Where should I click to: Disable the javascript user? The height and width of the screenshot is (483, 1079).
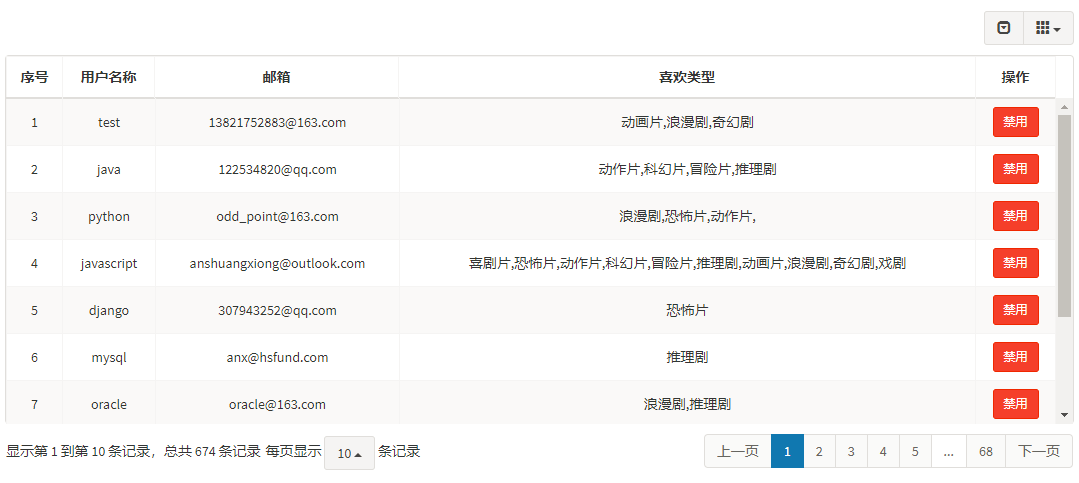point(1016,263)
